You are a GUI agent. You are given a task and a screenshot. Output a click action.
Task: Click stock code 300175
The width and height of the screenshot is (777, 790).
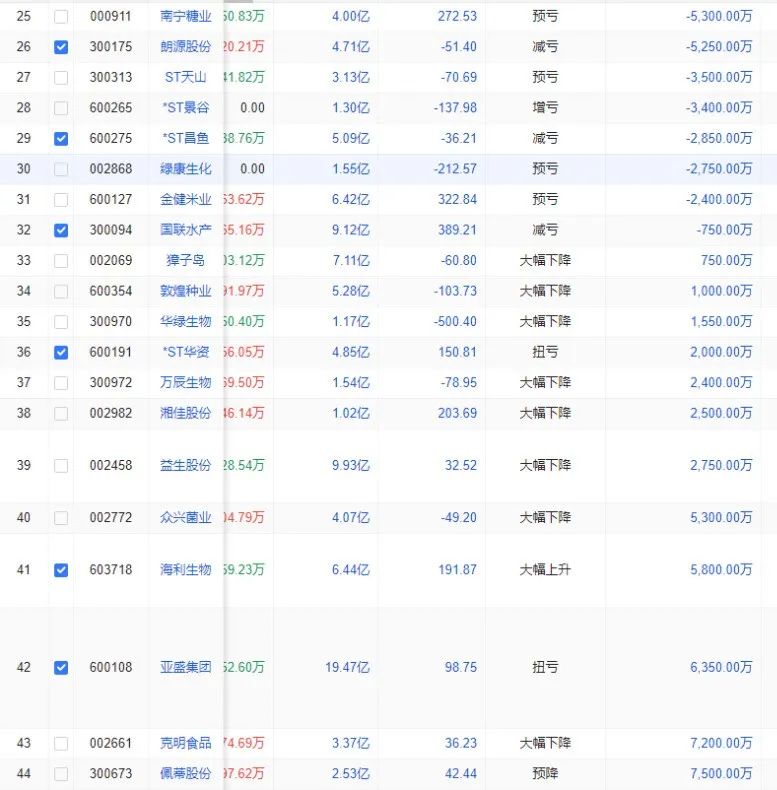point(111,47)
